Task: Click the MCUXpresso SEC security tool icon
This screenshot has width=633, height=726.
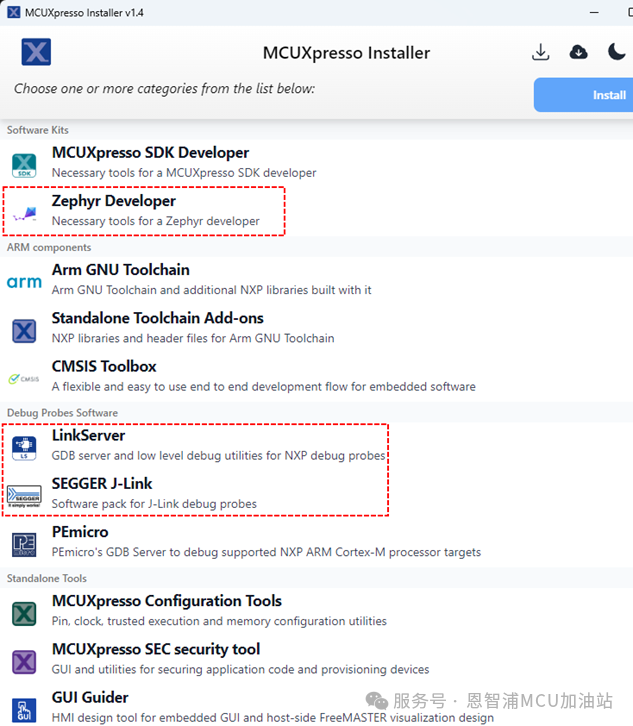Action: [x=24, y=662]
